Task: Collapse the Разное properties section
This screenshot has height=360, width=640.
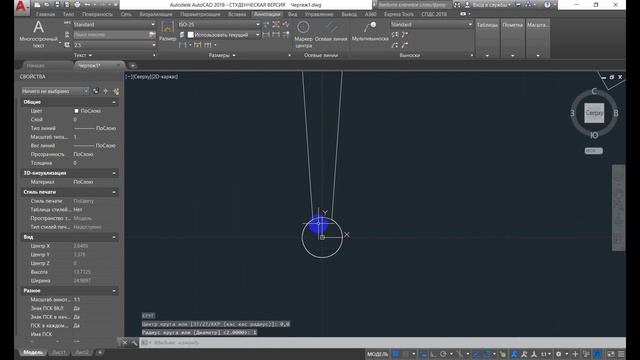Action: click(114, 291)
